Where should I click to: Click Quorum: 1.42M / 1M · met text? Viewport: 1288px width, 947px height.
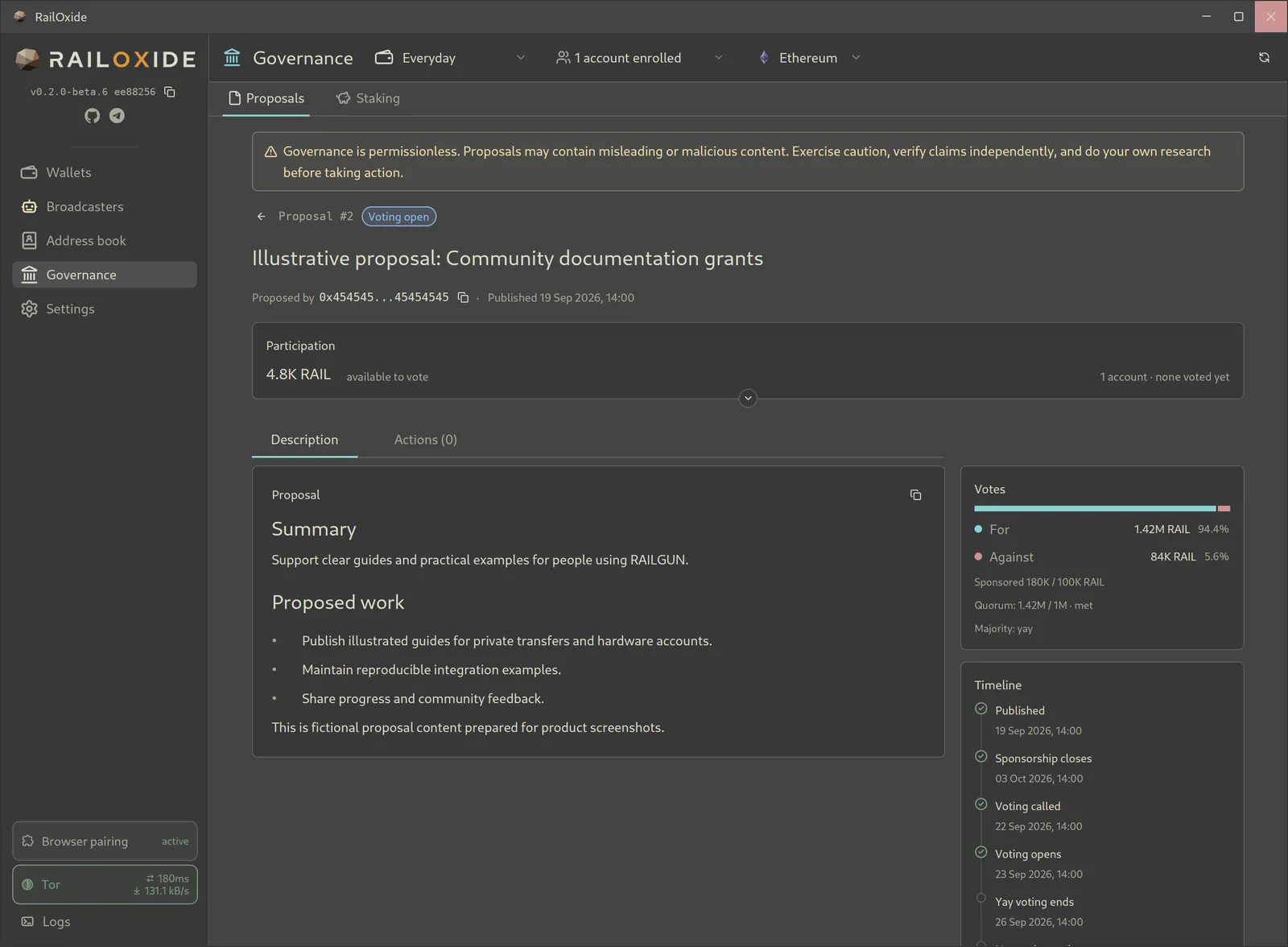pyautogui.click(x=1034, y=606)
